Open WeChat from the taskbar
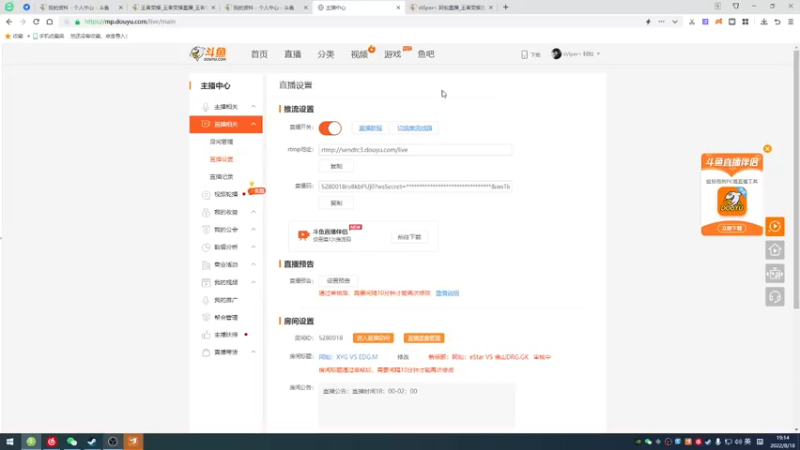This screenshot has width=800, height=450. click(x=72, y=442)
